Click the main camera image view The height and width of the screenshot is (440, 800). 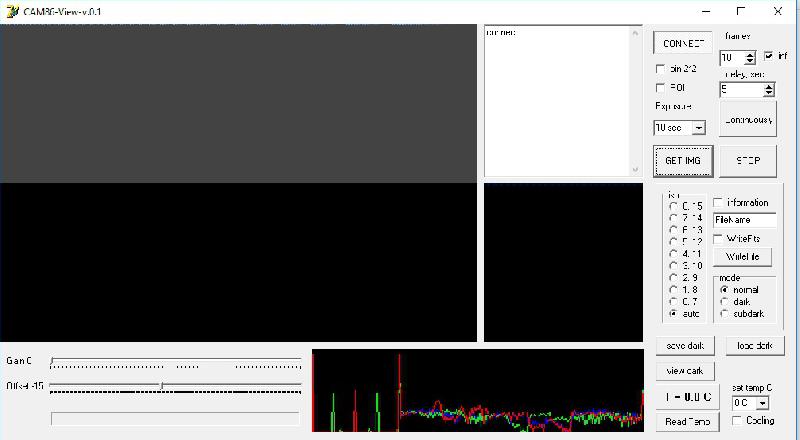click(x=238, y=183)
